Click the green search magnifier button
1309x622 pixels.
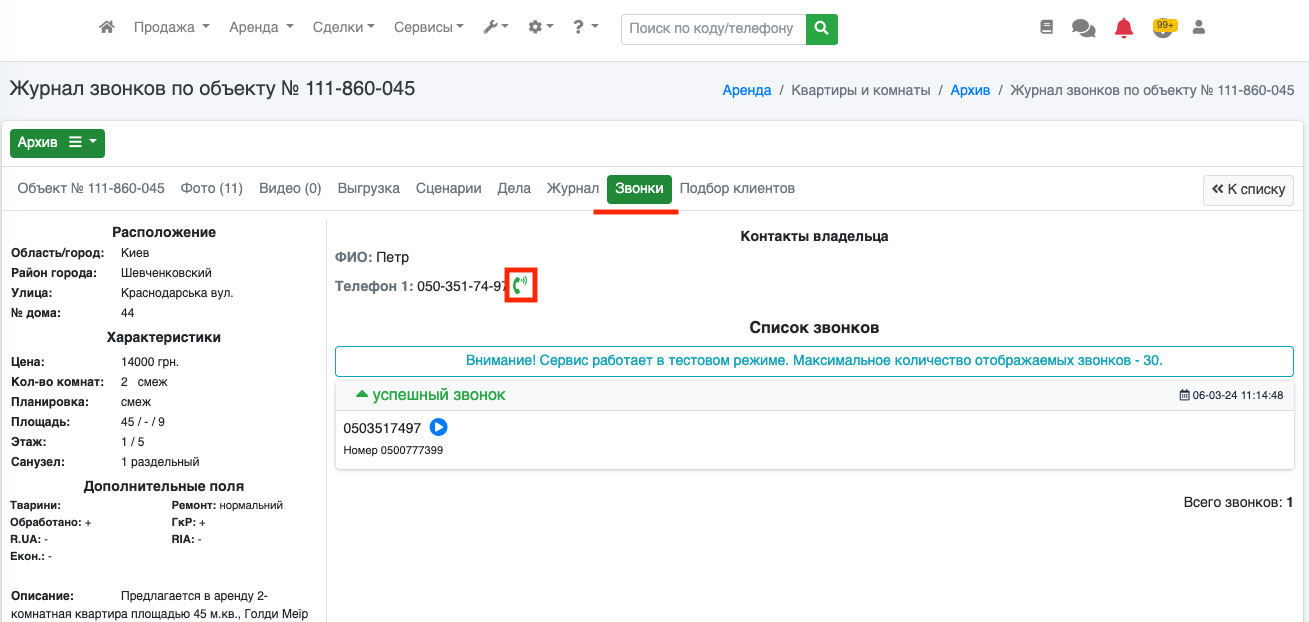point(822,29)
